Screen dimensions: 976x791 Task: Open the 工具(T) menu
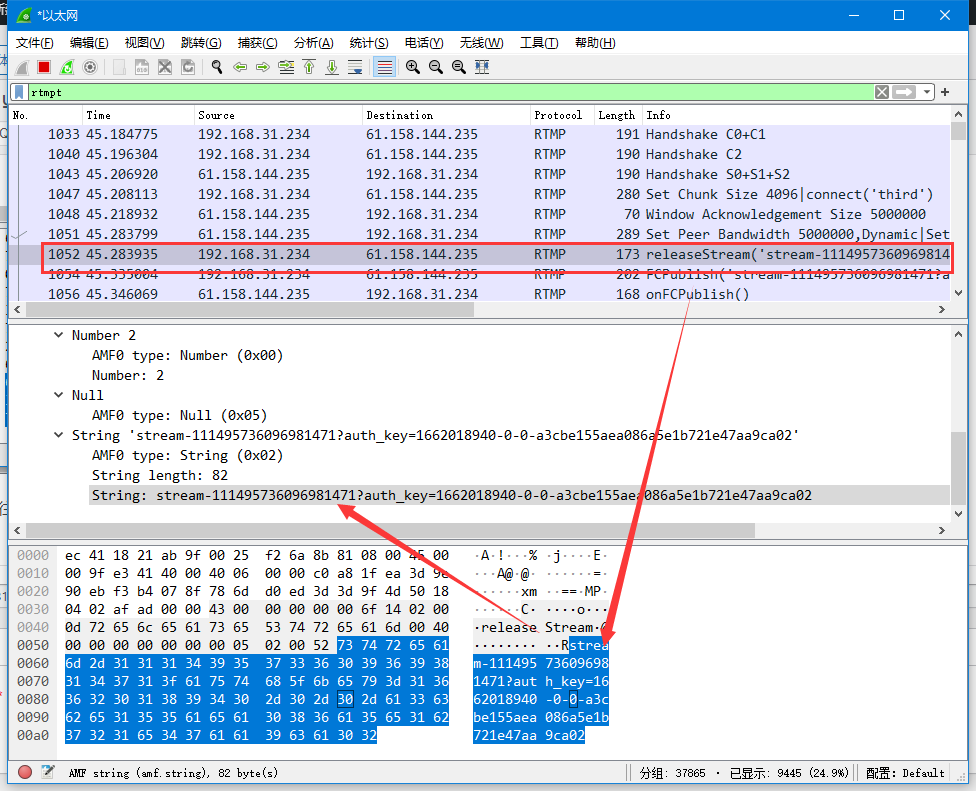(539, 43)
